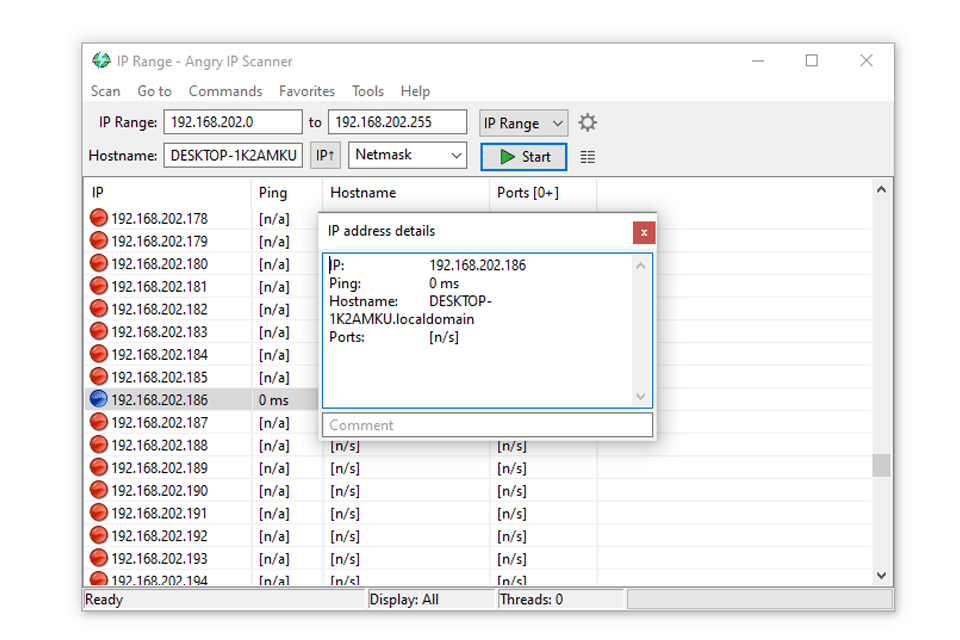Open the Tools menu

[x=367, y=91]
